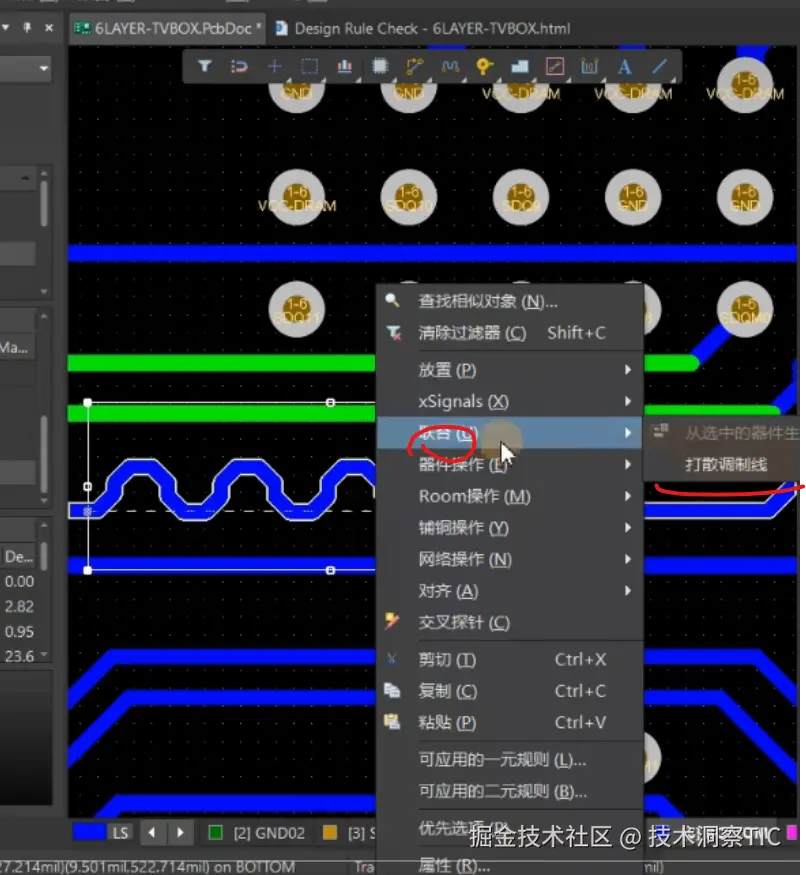Click the green [2] GND02 layer swatch

coord(215,833)
